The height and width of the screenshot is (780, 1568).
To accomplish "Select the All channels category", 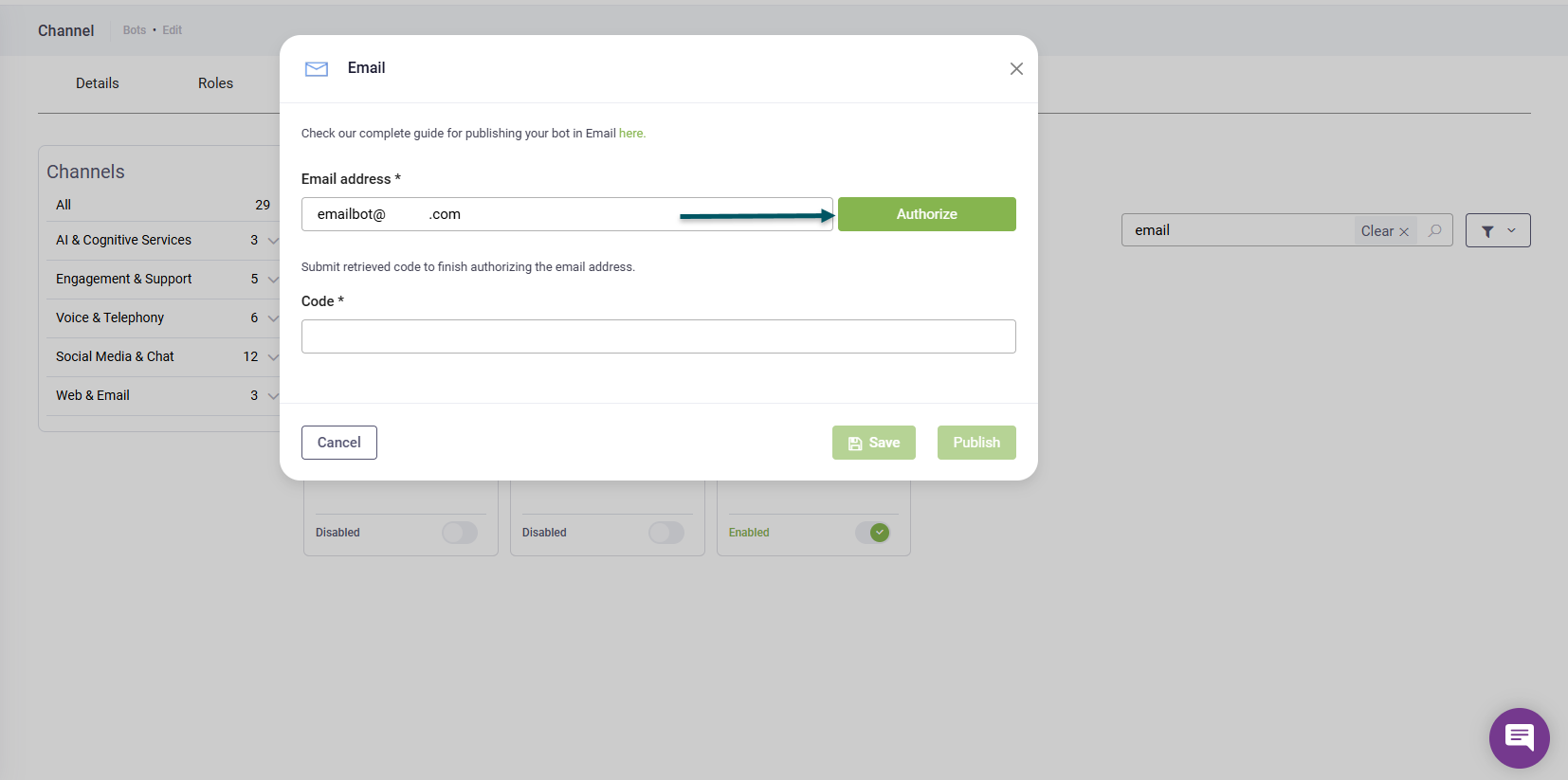I will (64, 205).
